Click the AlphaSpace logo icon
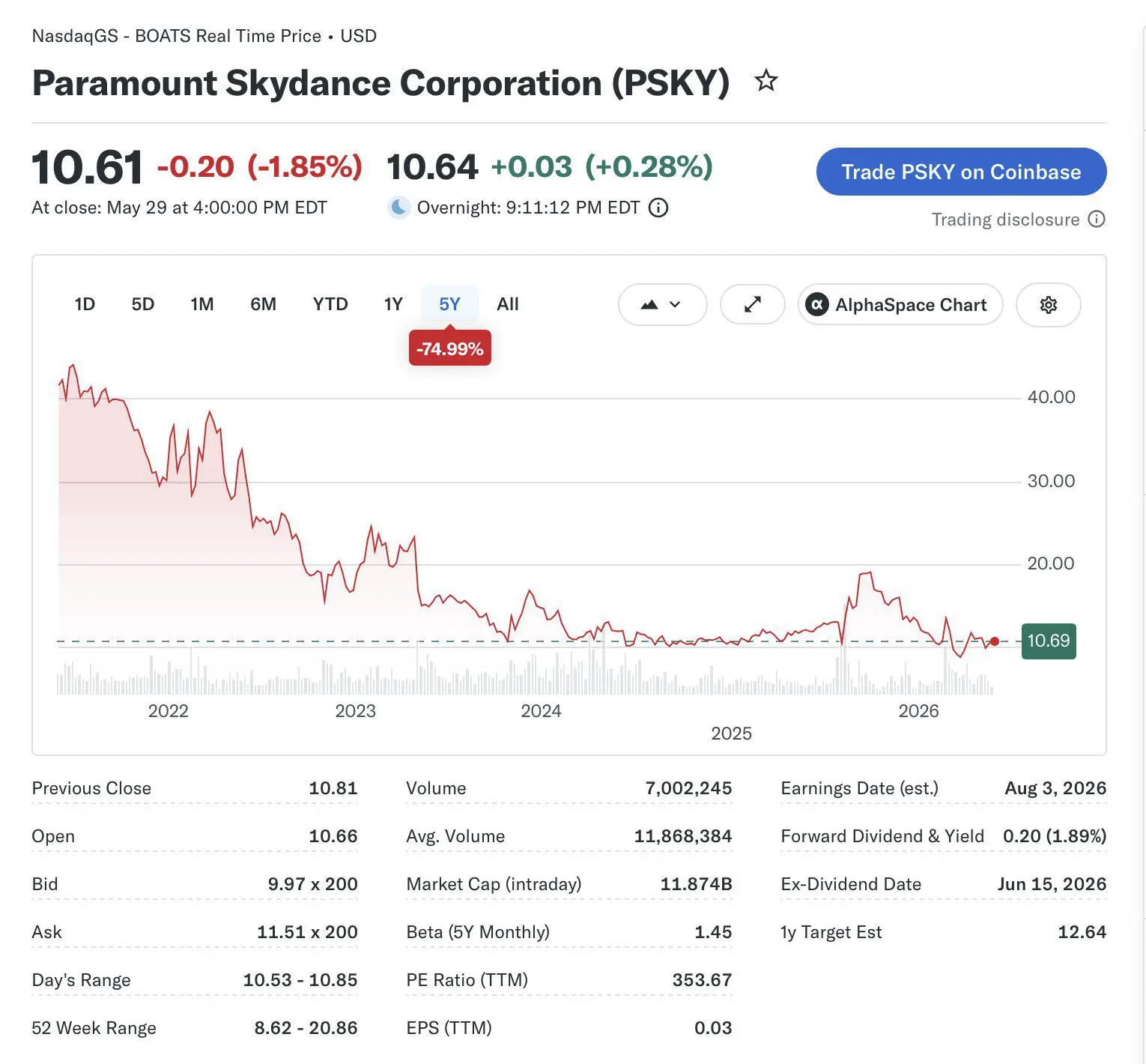The height and width of the screenshot is (1064, 1146). (817, 304)
